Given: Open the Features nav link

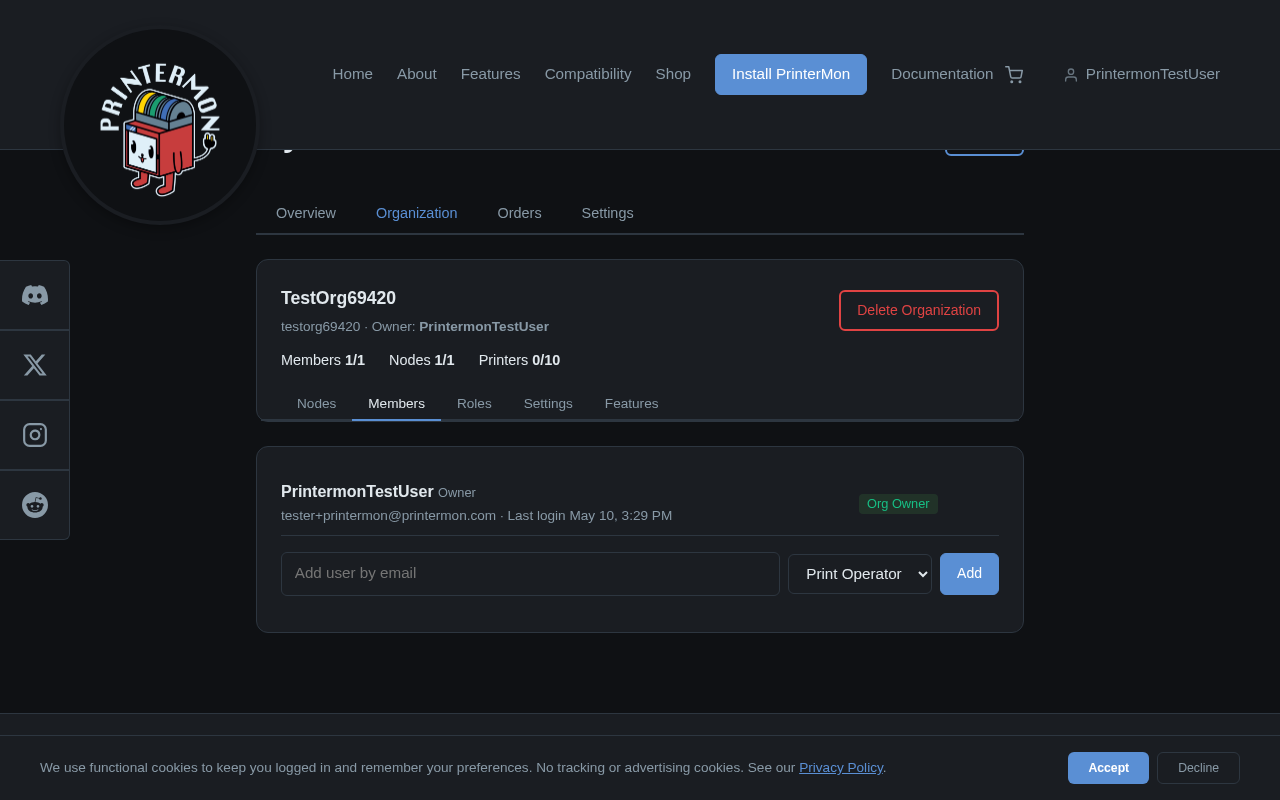Looking at the screenshot, I should (x=491, y=74).
